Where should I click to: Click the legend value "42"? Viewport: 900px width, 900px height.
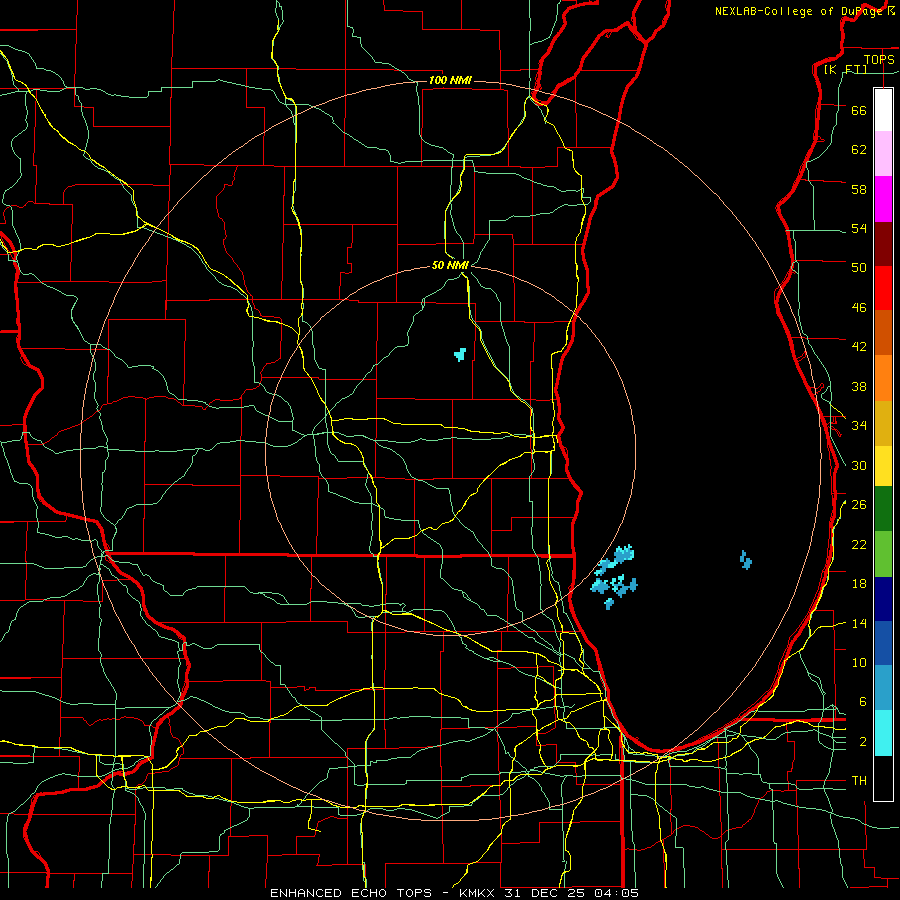point(859,347)
